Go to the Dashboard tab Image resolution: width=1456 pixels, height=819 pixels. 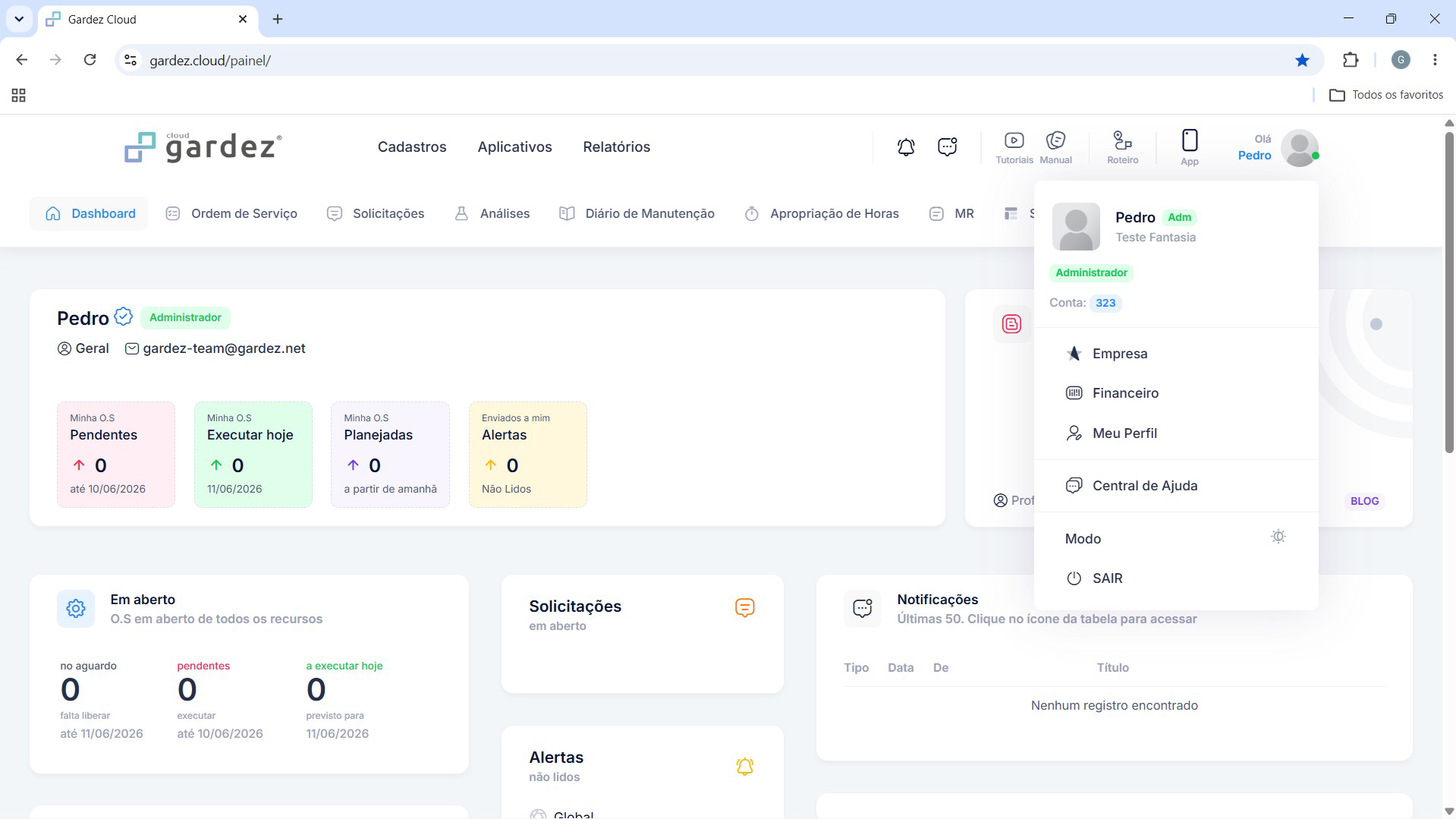90,213
